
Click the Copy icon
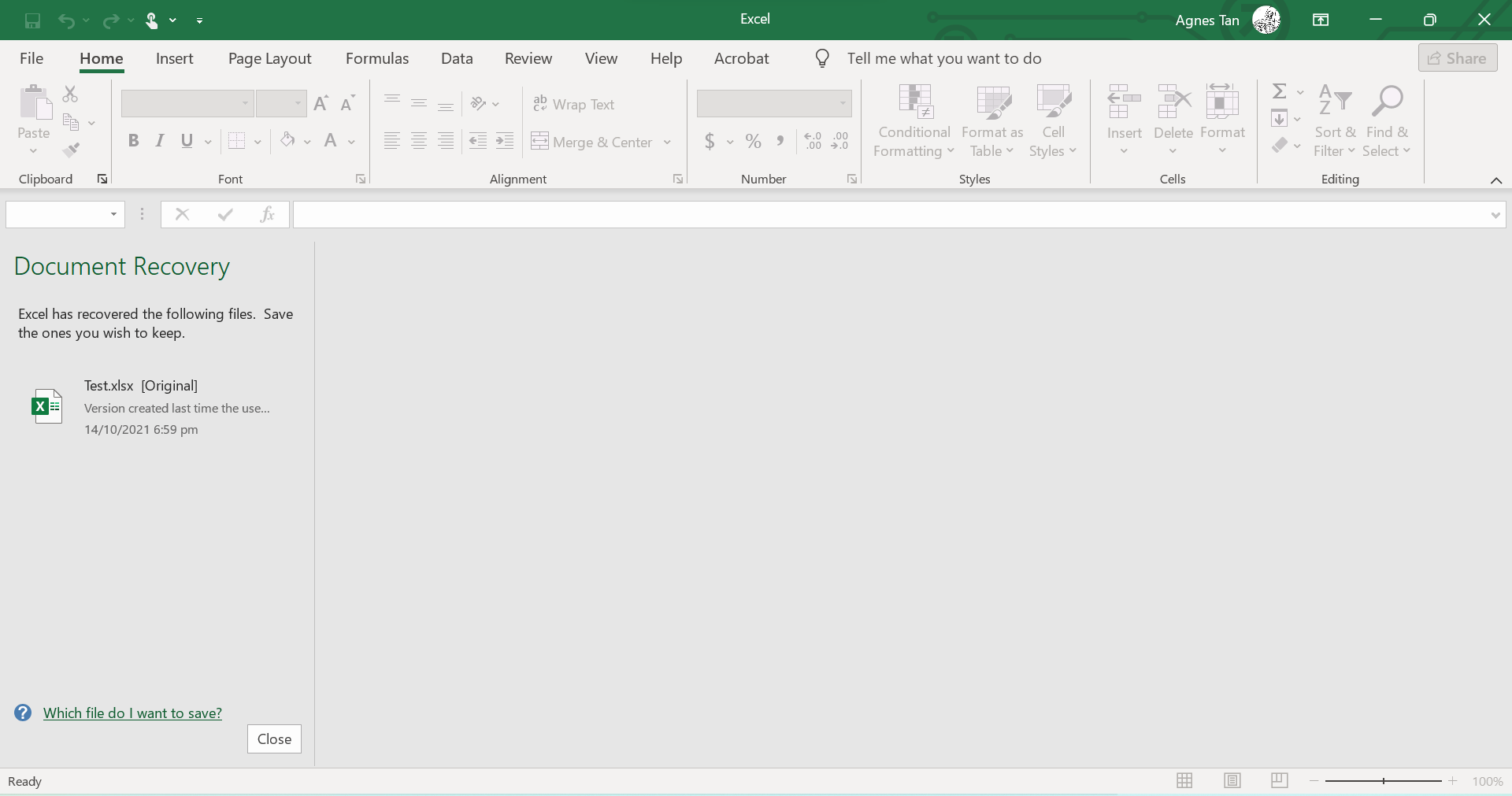coord(71,122)
